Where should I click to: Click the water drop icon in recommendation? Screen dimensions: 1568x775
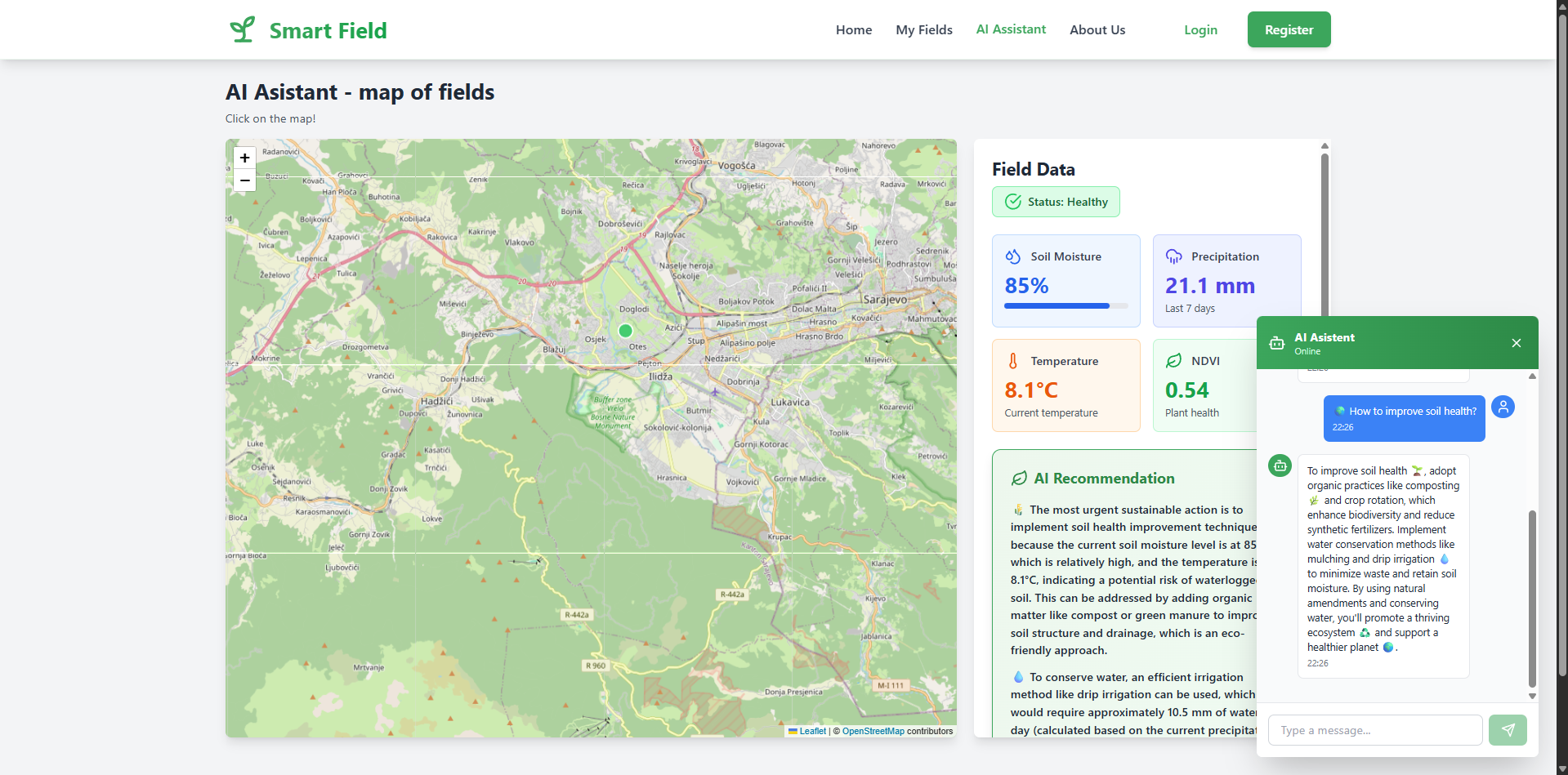click(1018, 677)
